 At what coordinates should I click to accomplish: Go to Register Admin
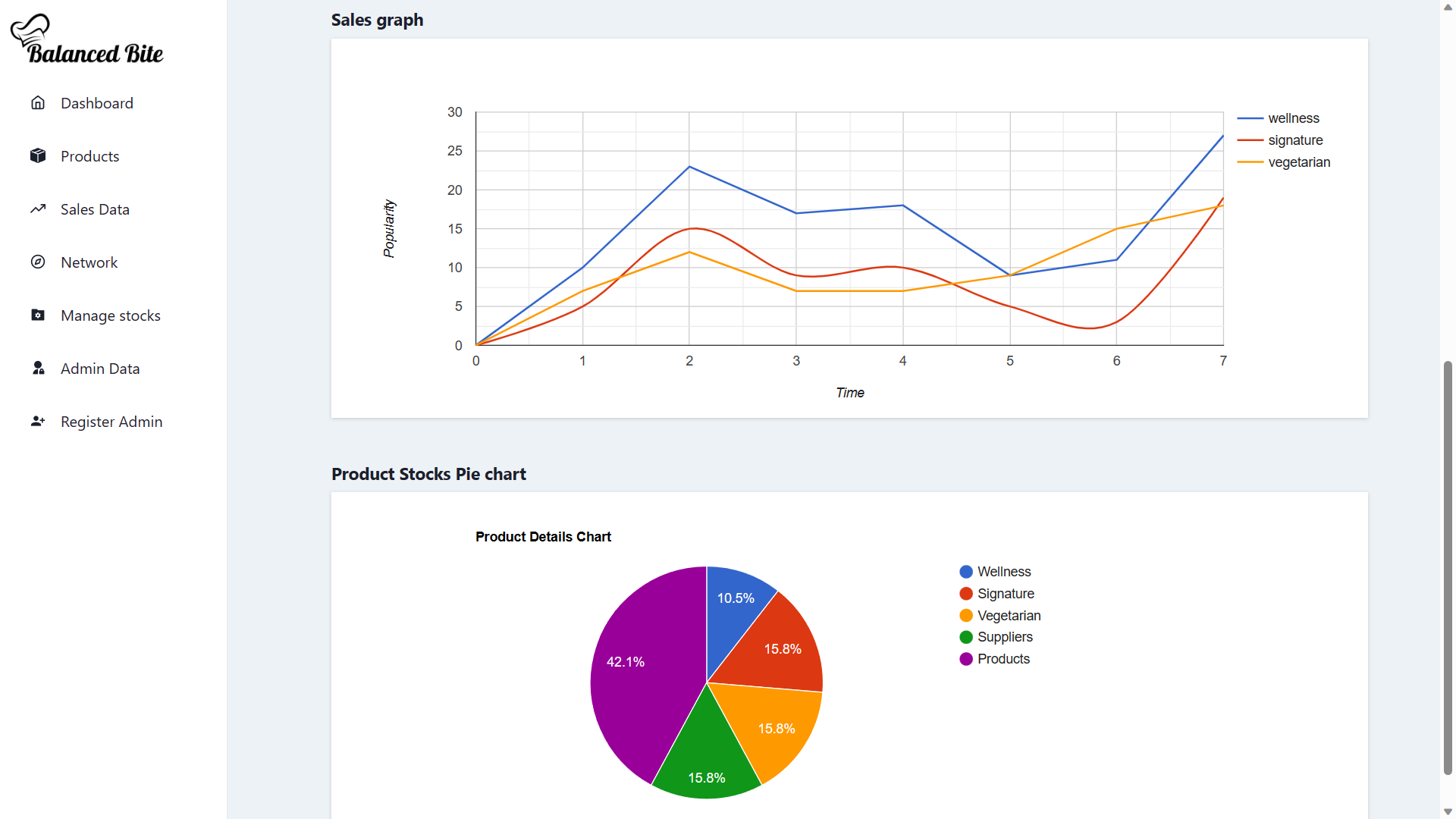pyautogui.click(x=111, y=421)
